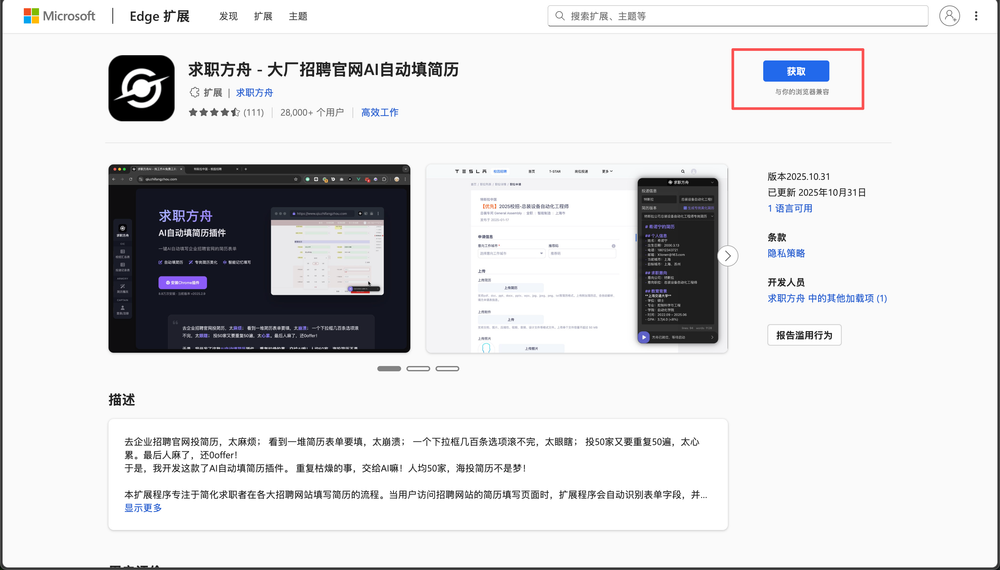
Task: Open the 高效工作 category link
Action: coord(380,113)
